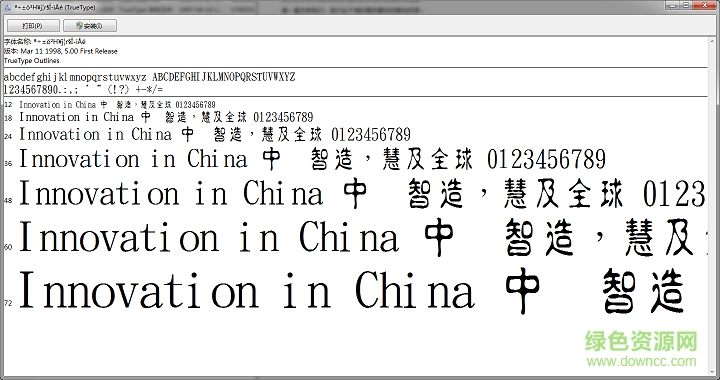
Task: Click the 'TrueType Outlines' text
Action: coord(32,61)
